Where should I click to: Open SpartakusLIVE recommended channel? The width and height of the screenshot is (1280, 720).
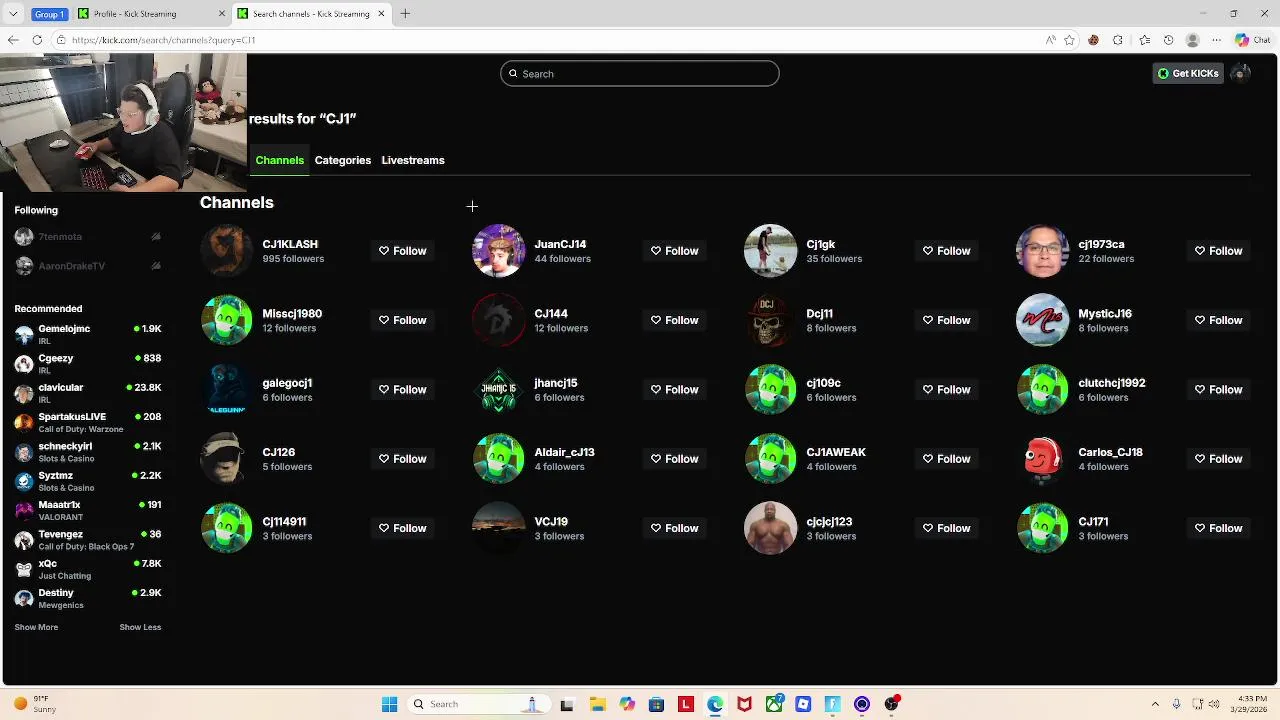(x=88, y=423)
